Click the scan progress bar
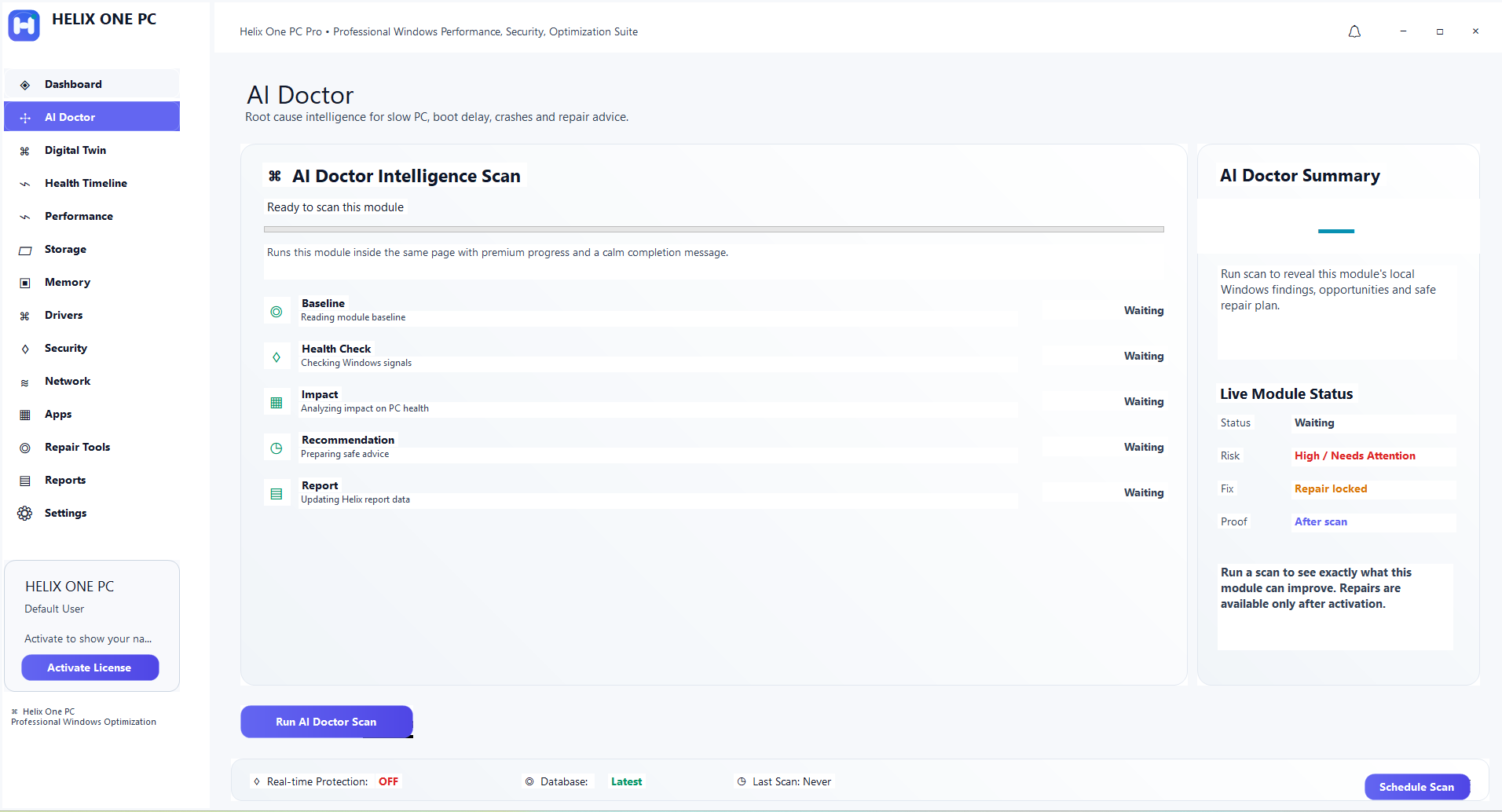The height and width of the screenshot is (812, 1502). (713, 229)
